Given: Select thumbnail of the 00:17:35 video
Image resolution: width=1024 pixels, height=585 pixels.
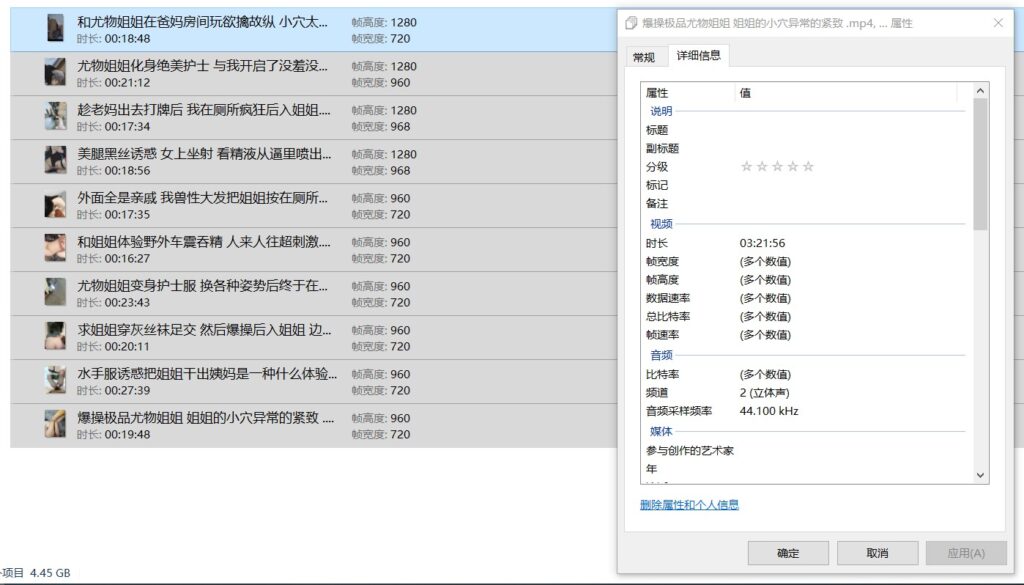Looking at the screenshot, I should 56,204.
